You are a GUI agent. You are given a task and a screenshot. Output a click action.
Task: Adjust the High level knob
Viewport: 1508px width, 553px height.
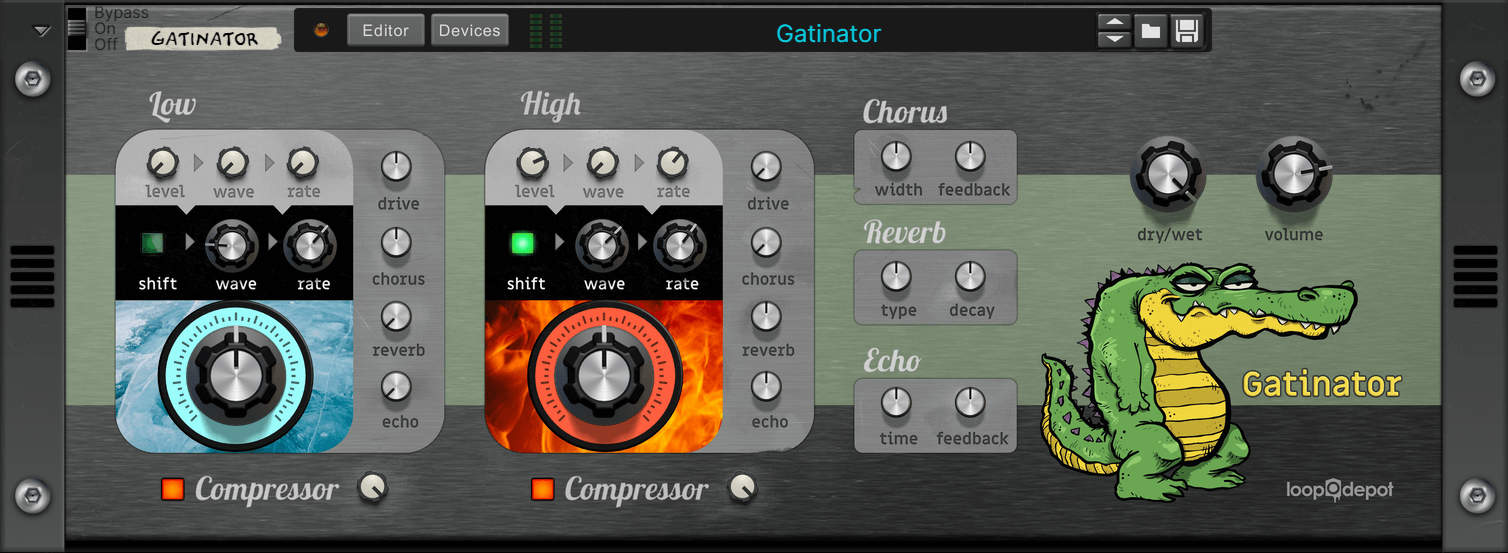pyautogui.click(x=532, y=162)
